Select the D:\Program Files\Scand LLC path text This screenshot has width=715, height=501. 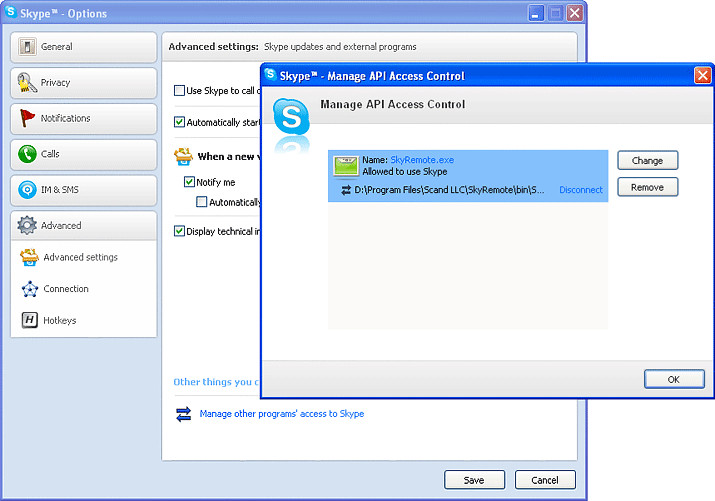[x=449, y=190]
